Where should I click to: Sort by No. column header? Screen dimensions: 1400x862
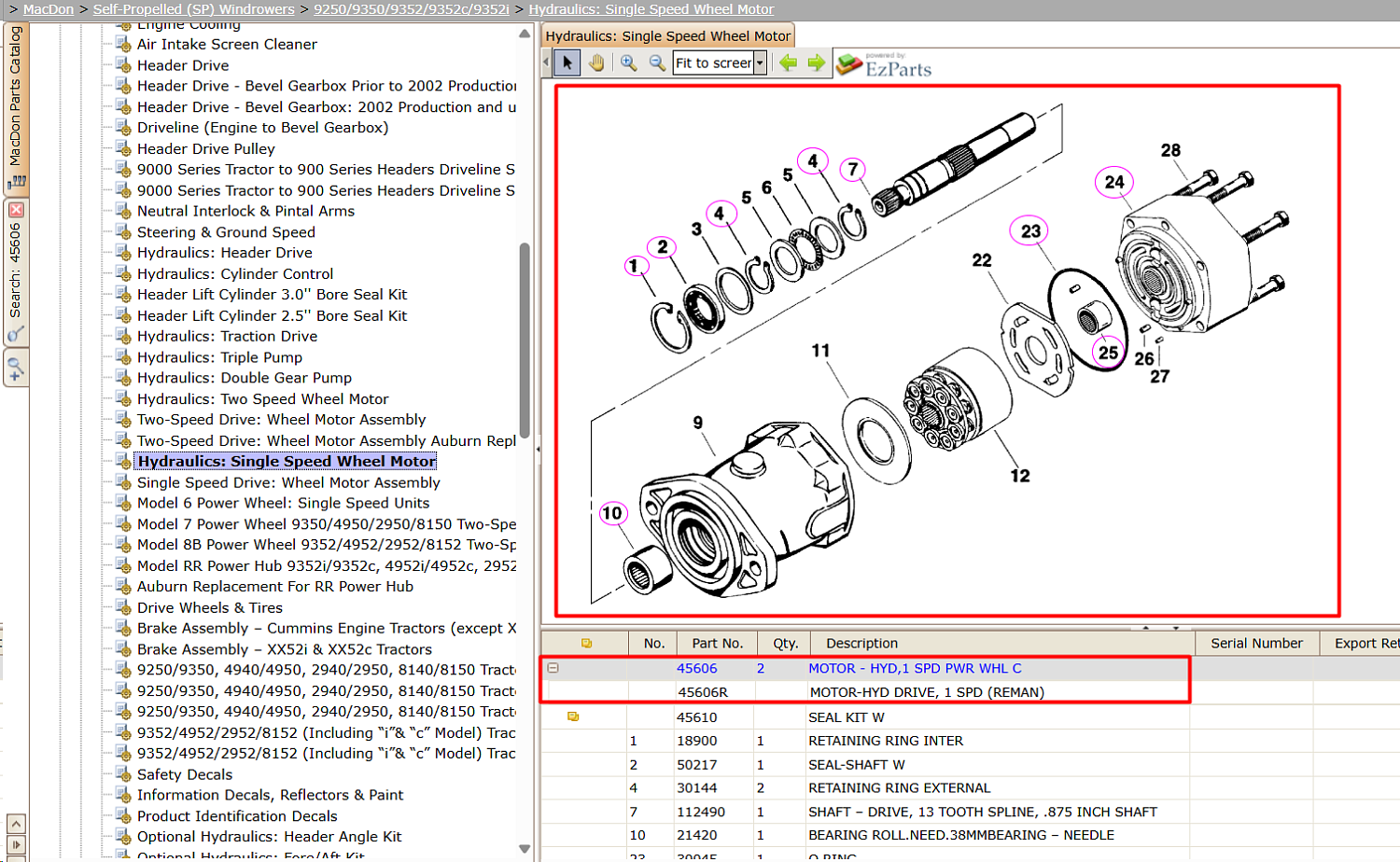click(x=653, y=643)
